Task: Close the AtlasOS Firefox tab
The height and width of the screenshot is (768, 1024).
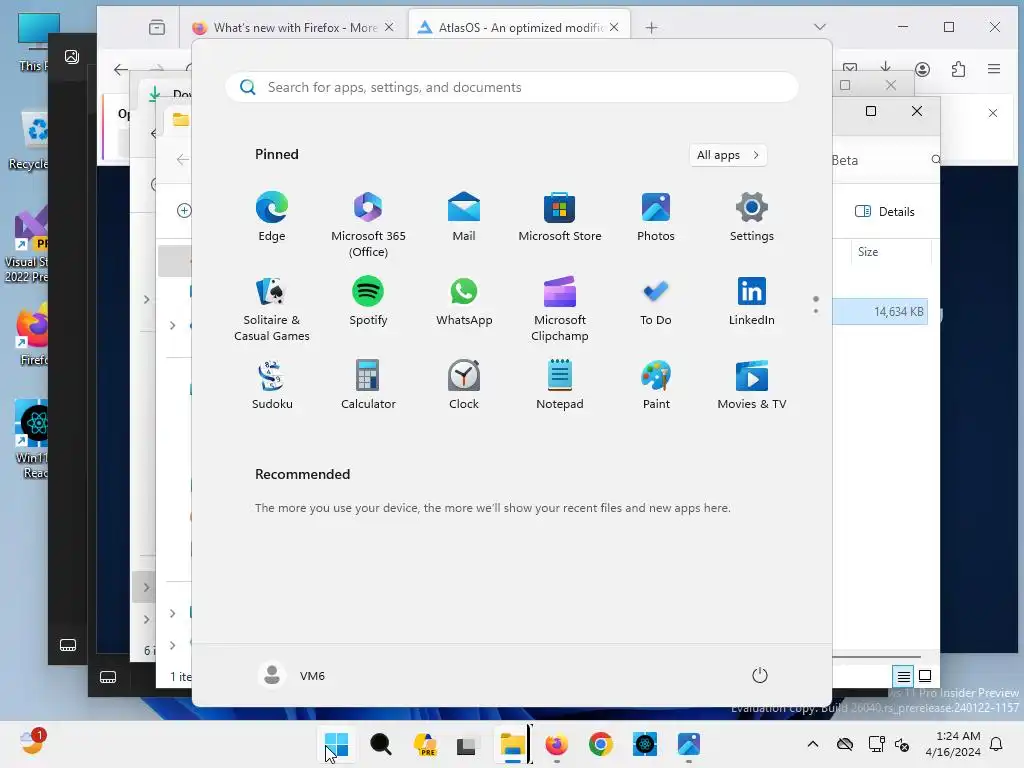Action: click(614, 27)
